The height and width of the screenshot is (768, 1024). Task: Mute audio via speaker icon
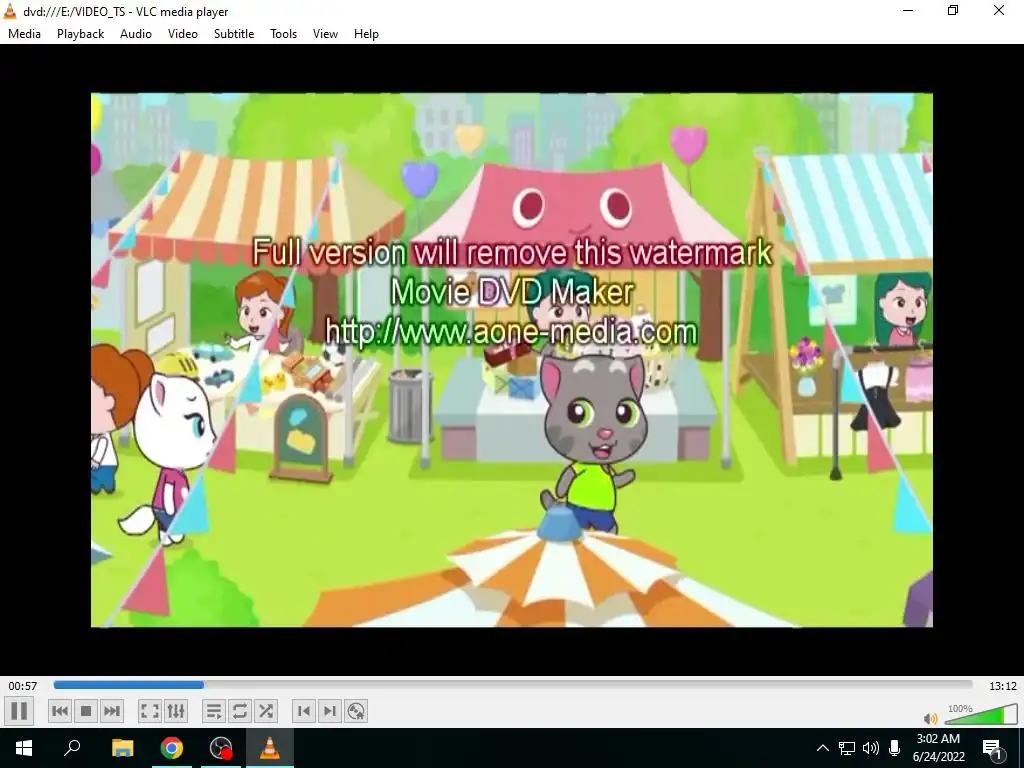coord(931,718)
